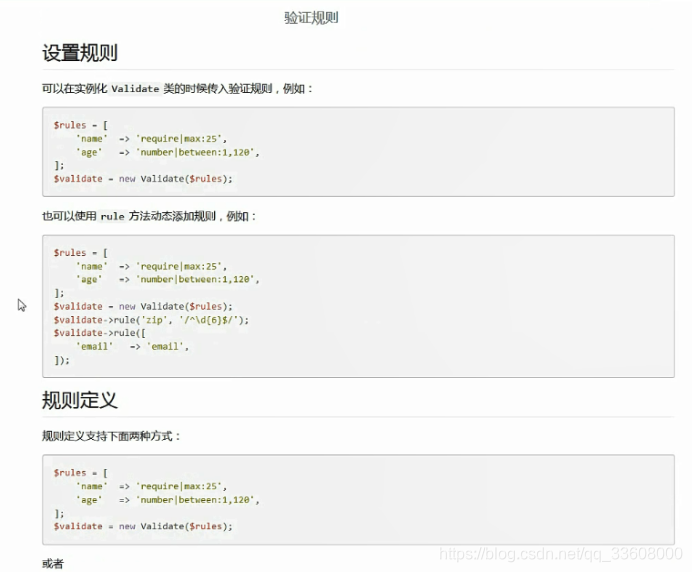Click the 规则定义 heading
Image resolution: width=692 pixels, height=572 pixels.
80,400
